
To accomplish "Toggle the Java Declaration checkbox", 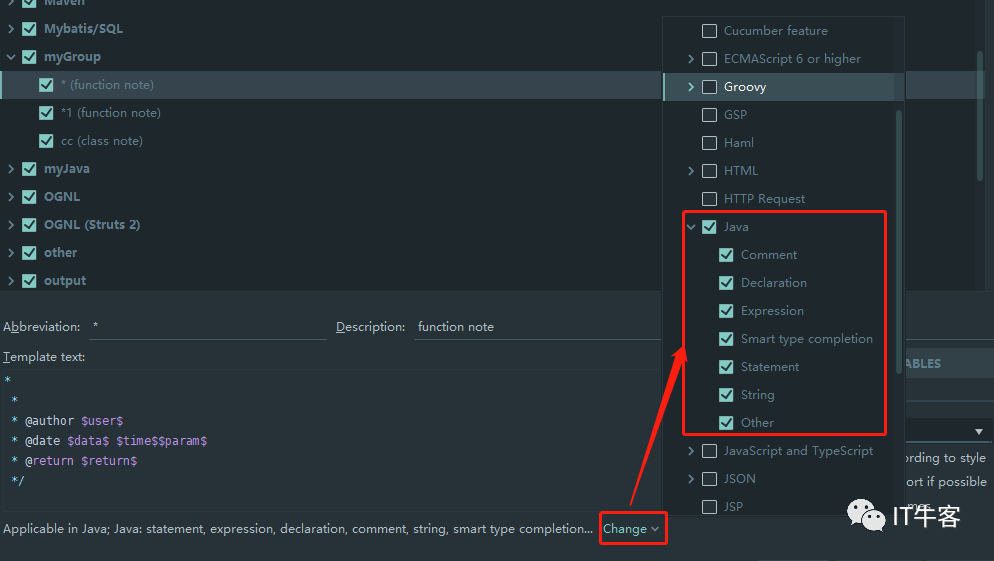I will coord(726,283).
